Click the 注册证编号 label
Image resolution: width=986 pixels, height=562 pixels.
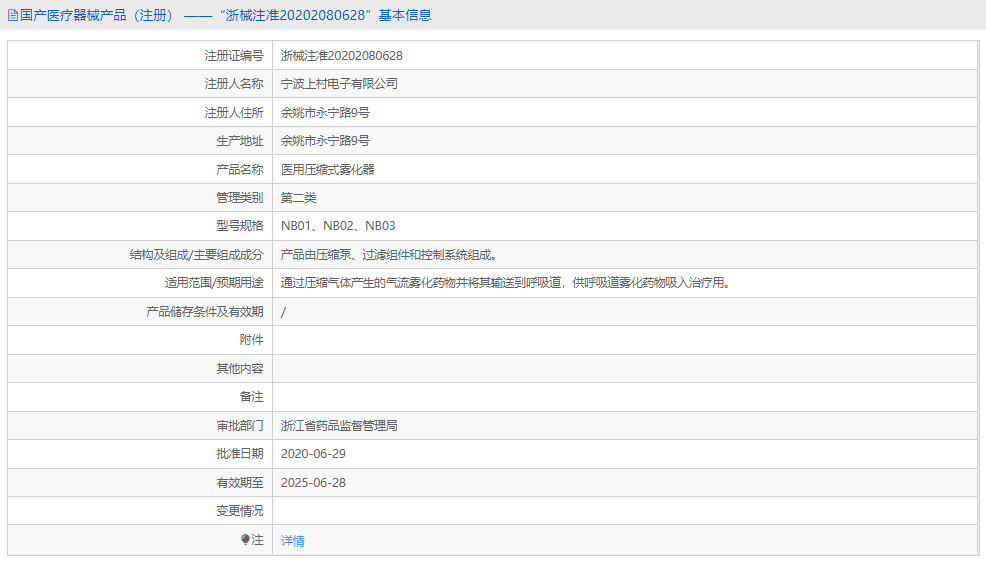(x=234, y=56)
